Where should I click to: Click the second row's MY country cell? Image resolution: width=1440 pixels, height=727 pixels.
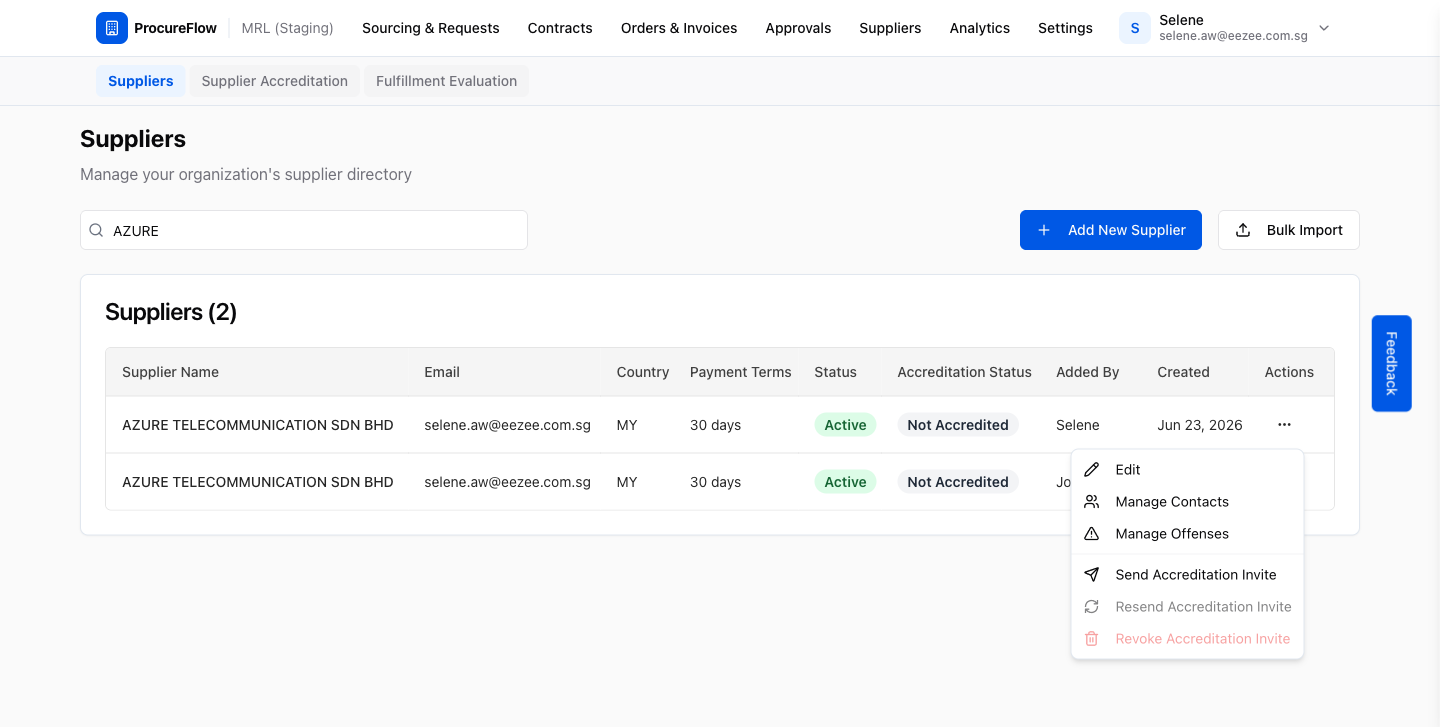(627, 482)
